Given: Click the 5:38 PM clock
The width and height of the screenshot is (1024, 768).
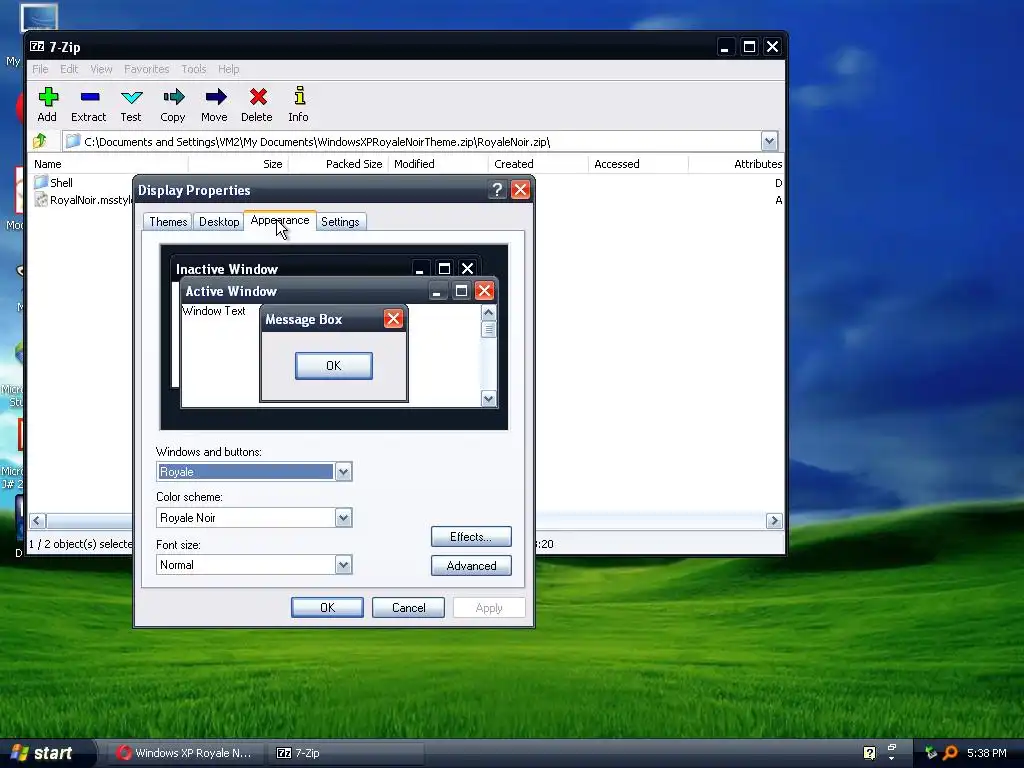Looking at the screenshot, I should [987, 753].
